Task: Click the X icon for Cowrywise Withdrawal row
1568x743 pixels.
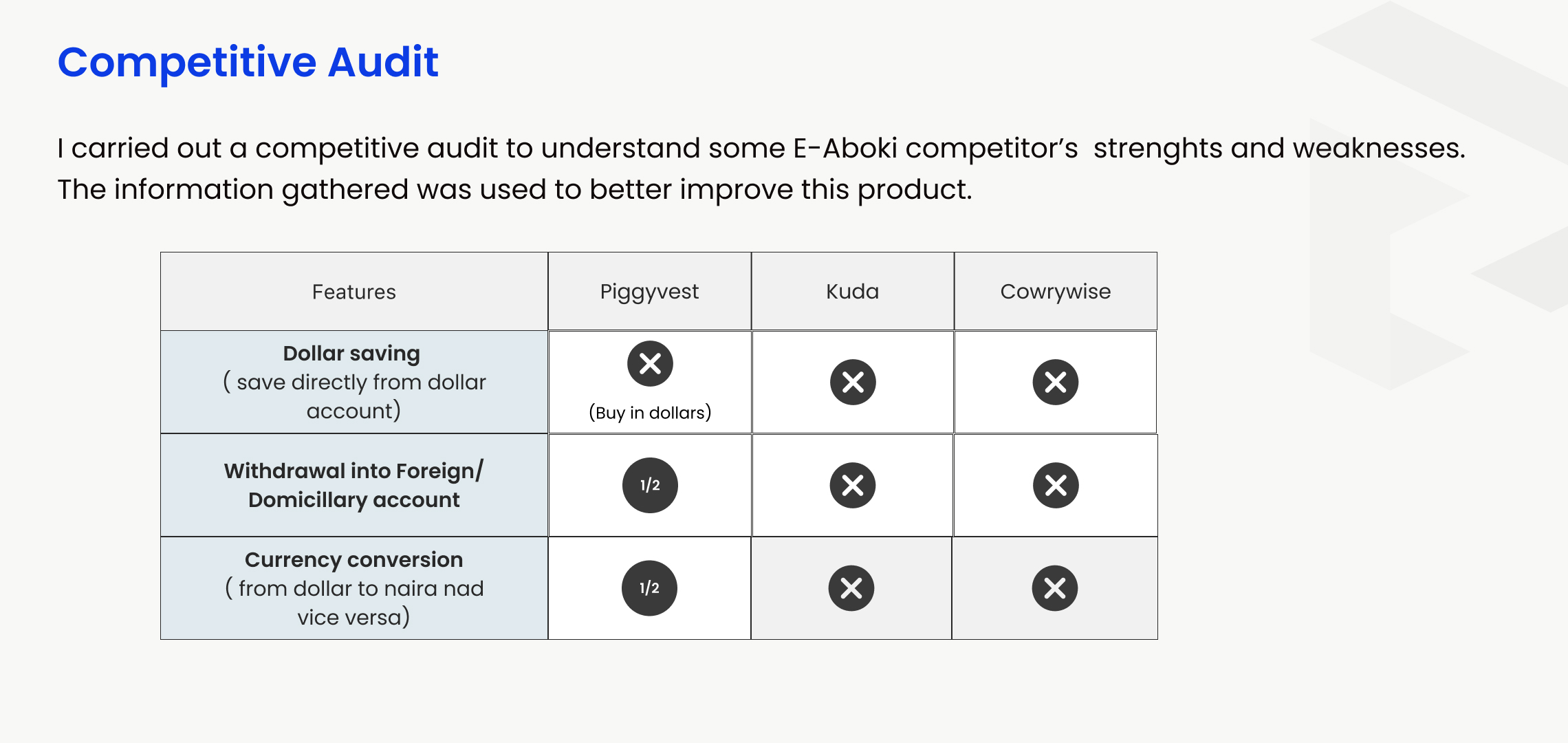Action: tap(1056, 485)
